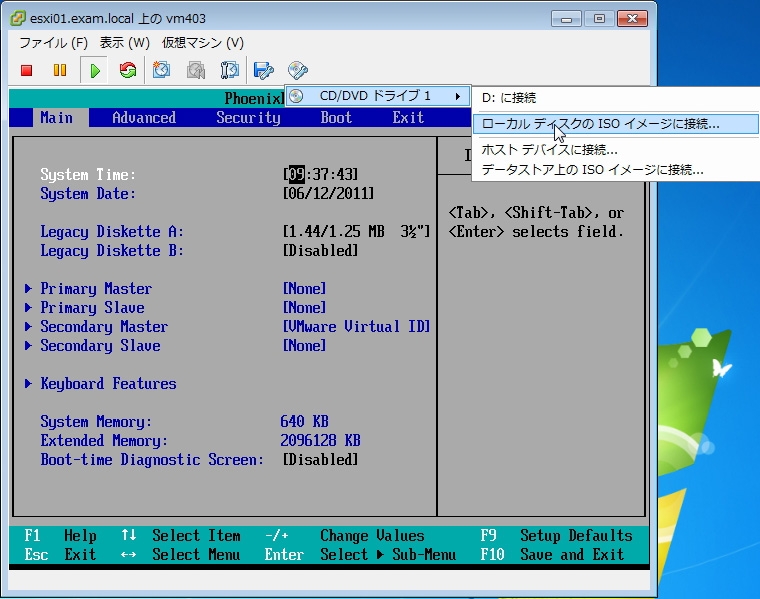The width and height of the screenshot is (760, 599).
Task: Expand the Primary Slave submenu arrow
Action: click(28, 308)
